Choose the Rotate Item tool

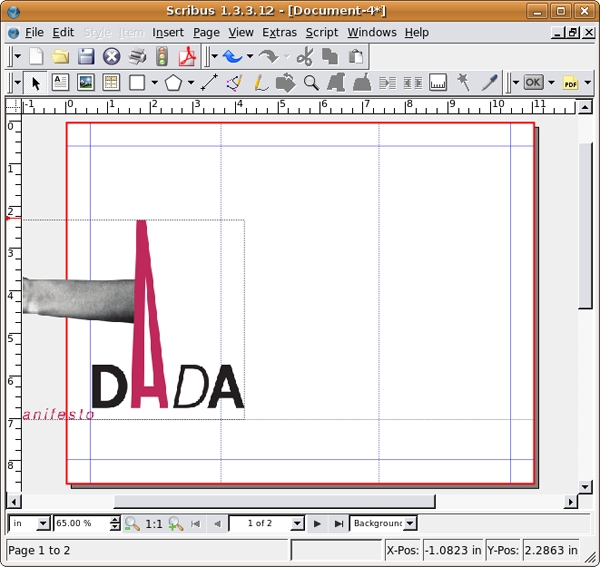tap(285, 83)
